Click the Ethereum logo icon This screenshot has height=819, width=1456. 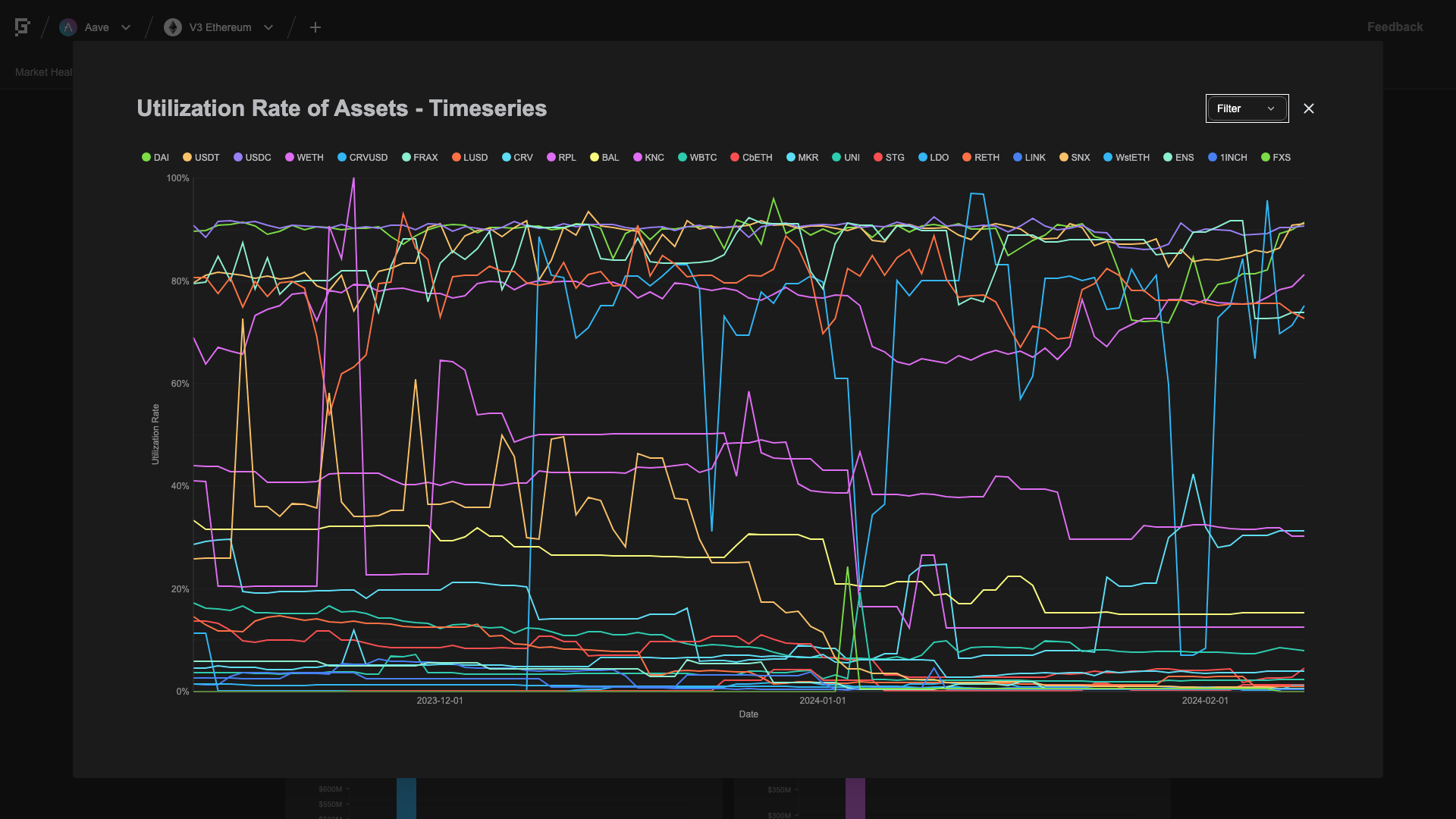[173, 27]
